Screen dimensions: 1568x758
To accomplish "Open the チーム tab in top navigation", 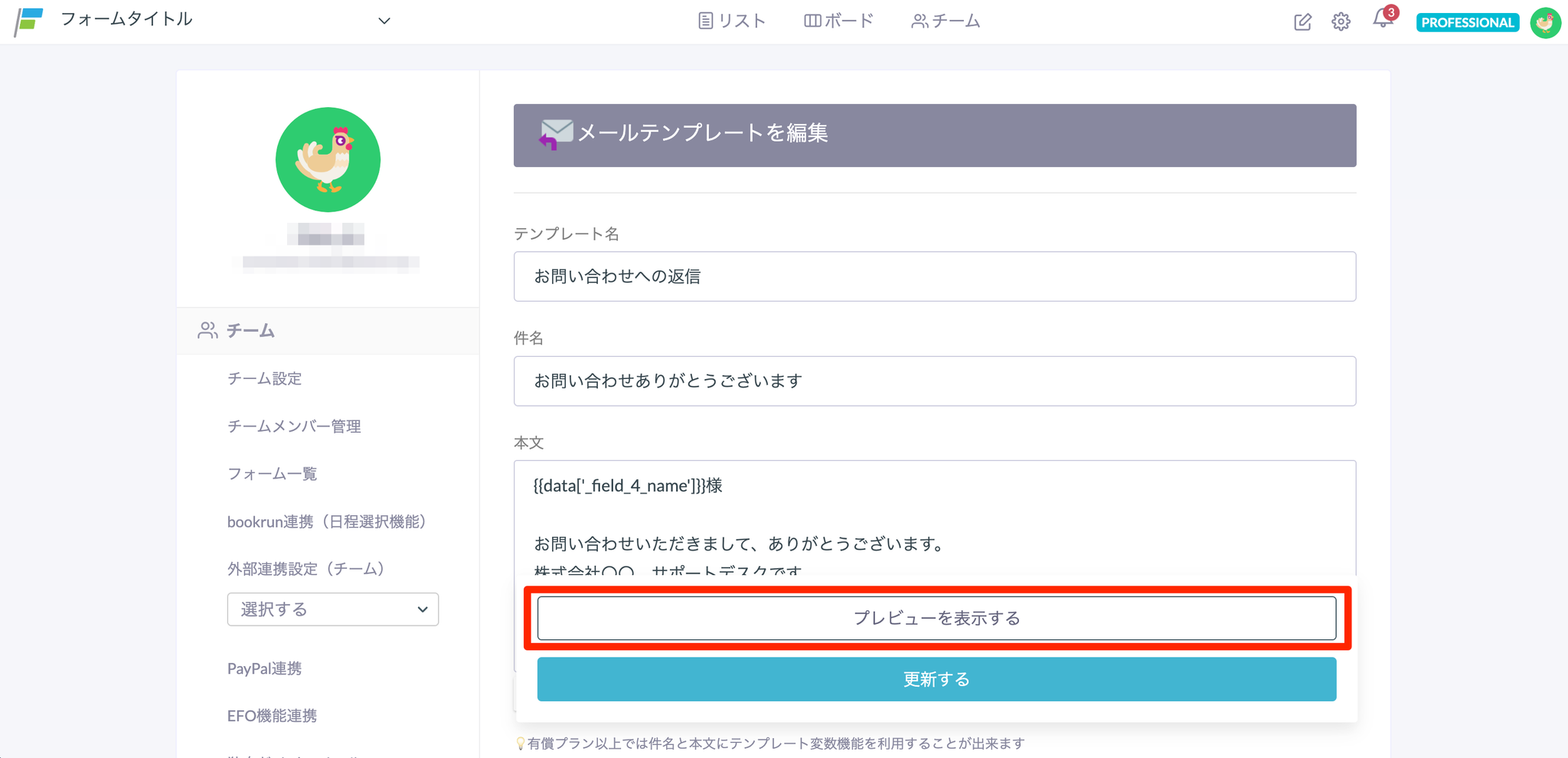I will click(x=946, y=21).
